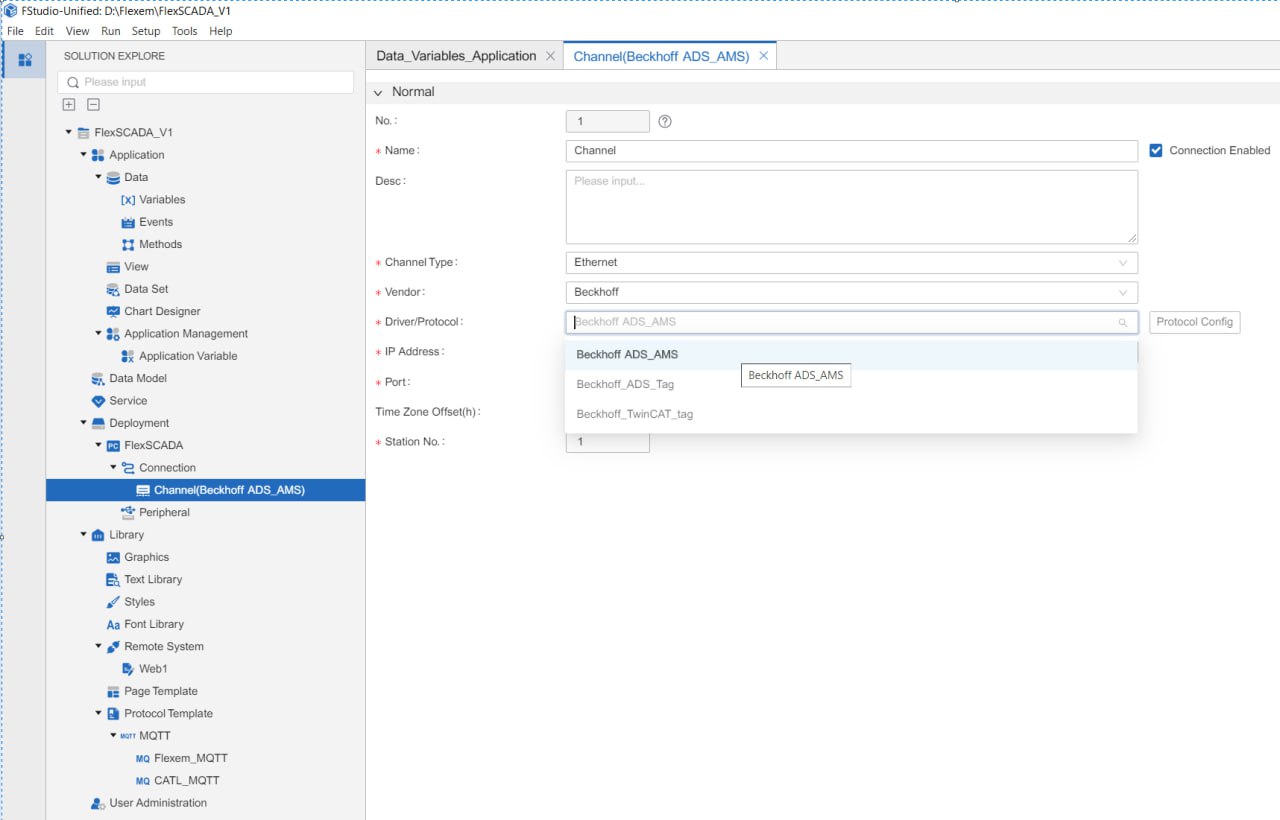Click the collapse-all minus icon in Solution Explorer
The image size is (1280, 820).
click(x=93, y=104)
